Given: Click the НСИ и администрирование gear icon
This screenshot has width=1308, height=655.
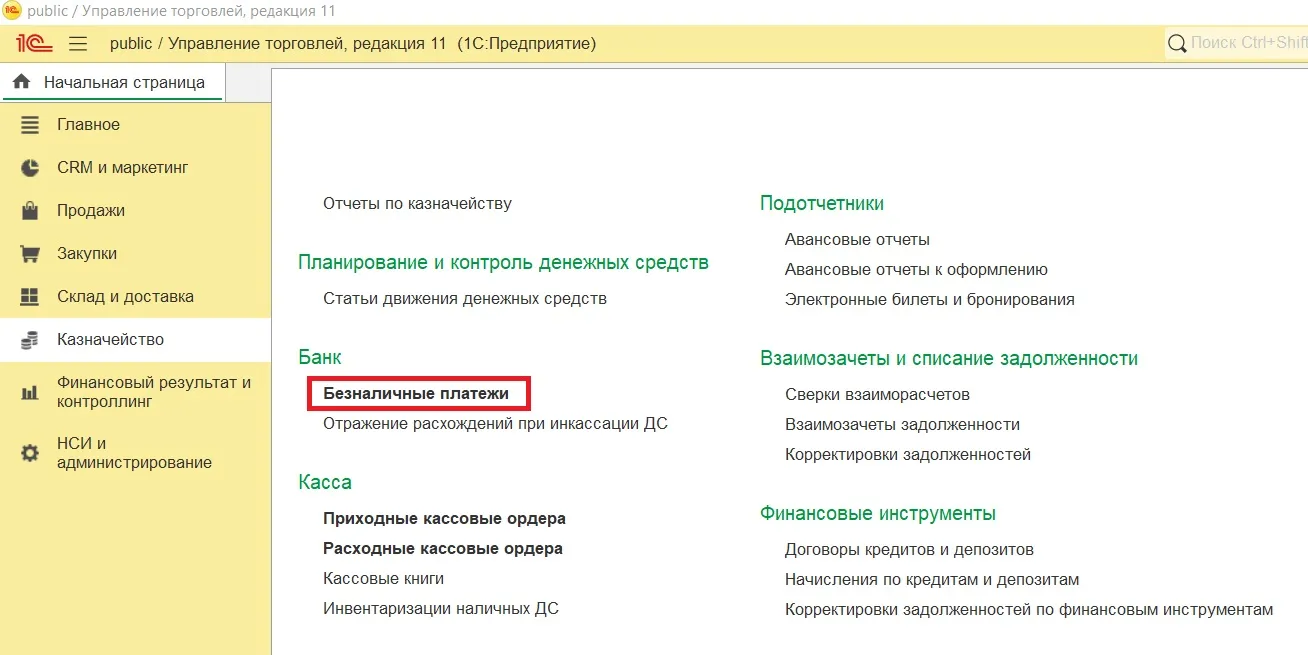Looking at the screenshot, I should [x=30, y=453].
